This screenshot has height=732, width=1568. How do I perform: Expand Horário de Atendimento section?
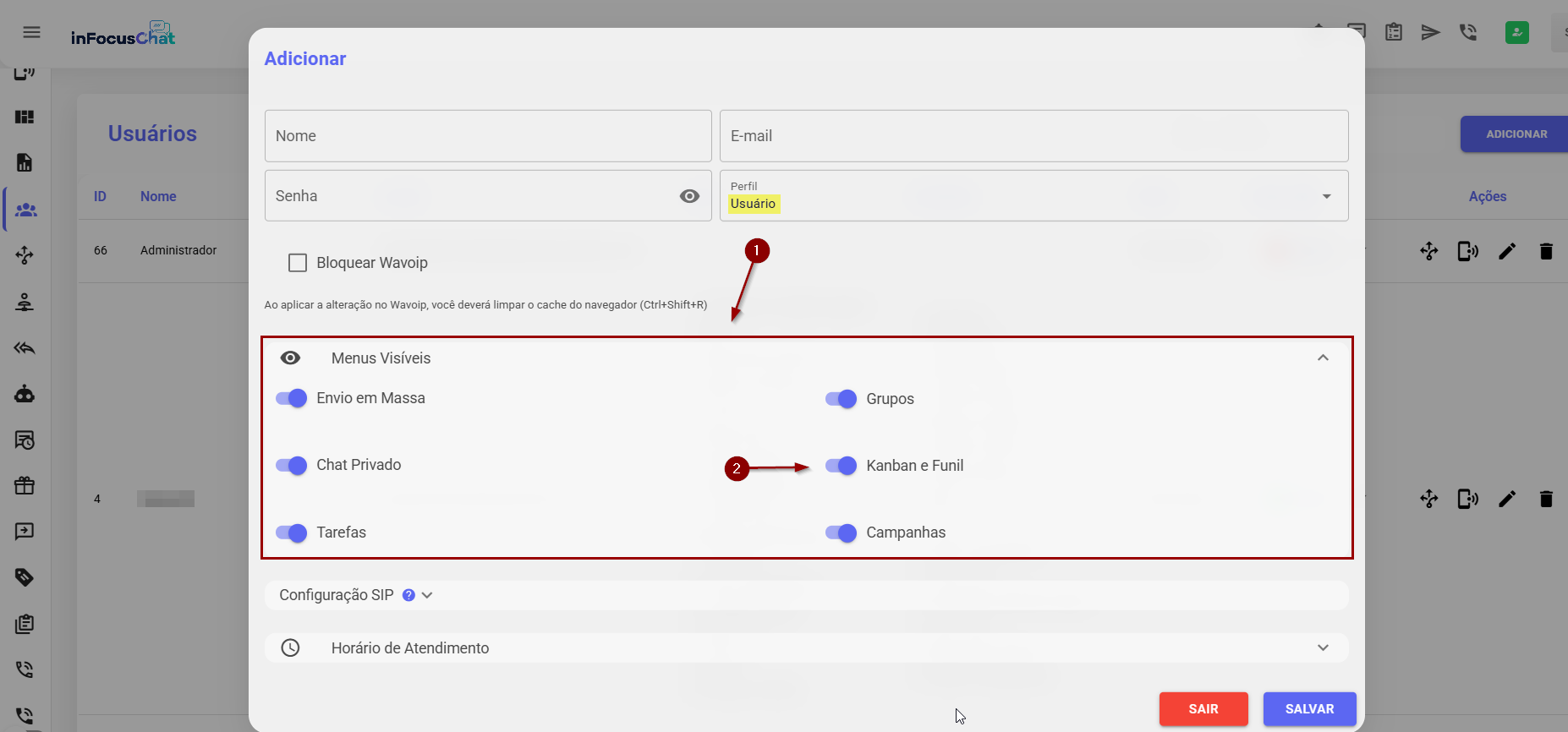(x=1323, y=648)
